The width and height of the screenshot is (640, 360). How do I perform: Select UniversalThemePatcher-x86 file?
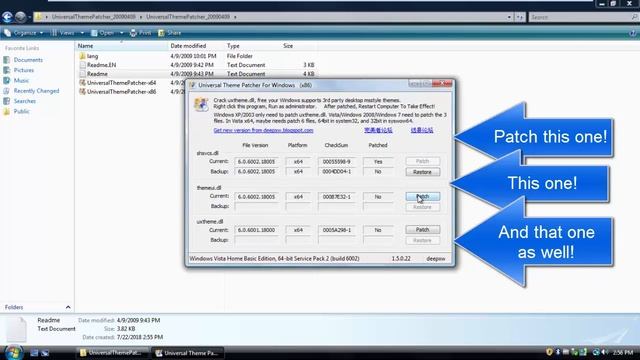coord(118,92)
